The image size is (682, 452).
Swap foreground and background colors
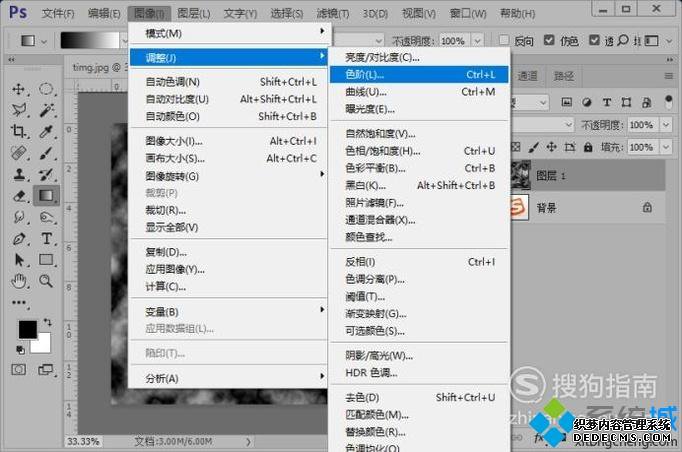pos(47,322)
